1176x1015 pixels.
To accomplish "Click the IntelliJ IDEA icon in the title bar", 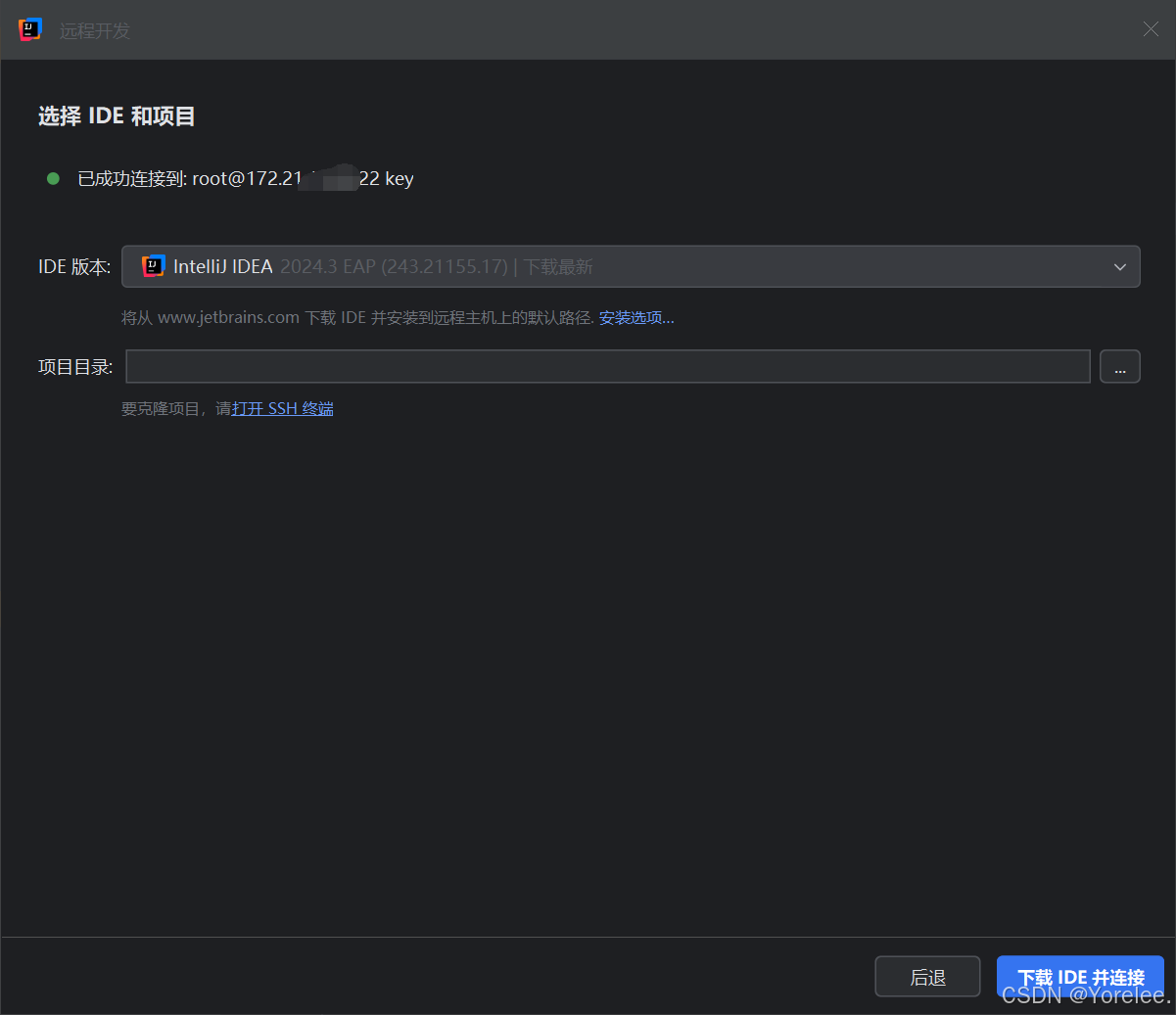I will click(x=29, y=29).
